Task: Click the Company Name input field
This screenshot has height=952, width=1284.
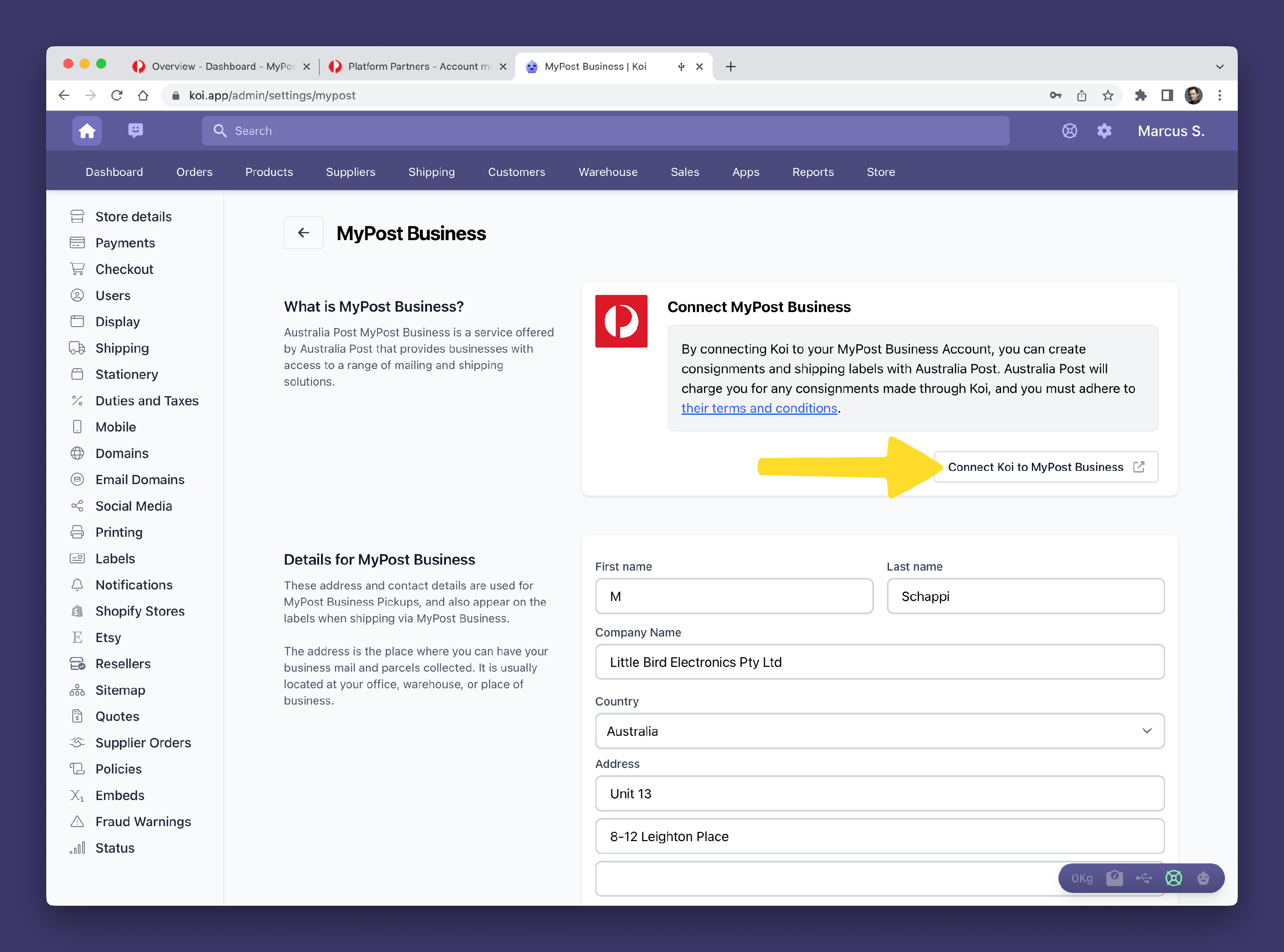Action: tap(879, 662)
